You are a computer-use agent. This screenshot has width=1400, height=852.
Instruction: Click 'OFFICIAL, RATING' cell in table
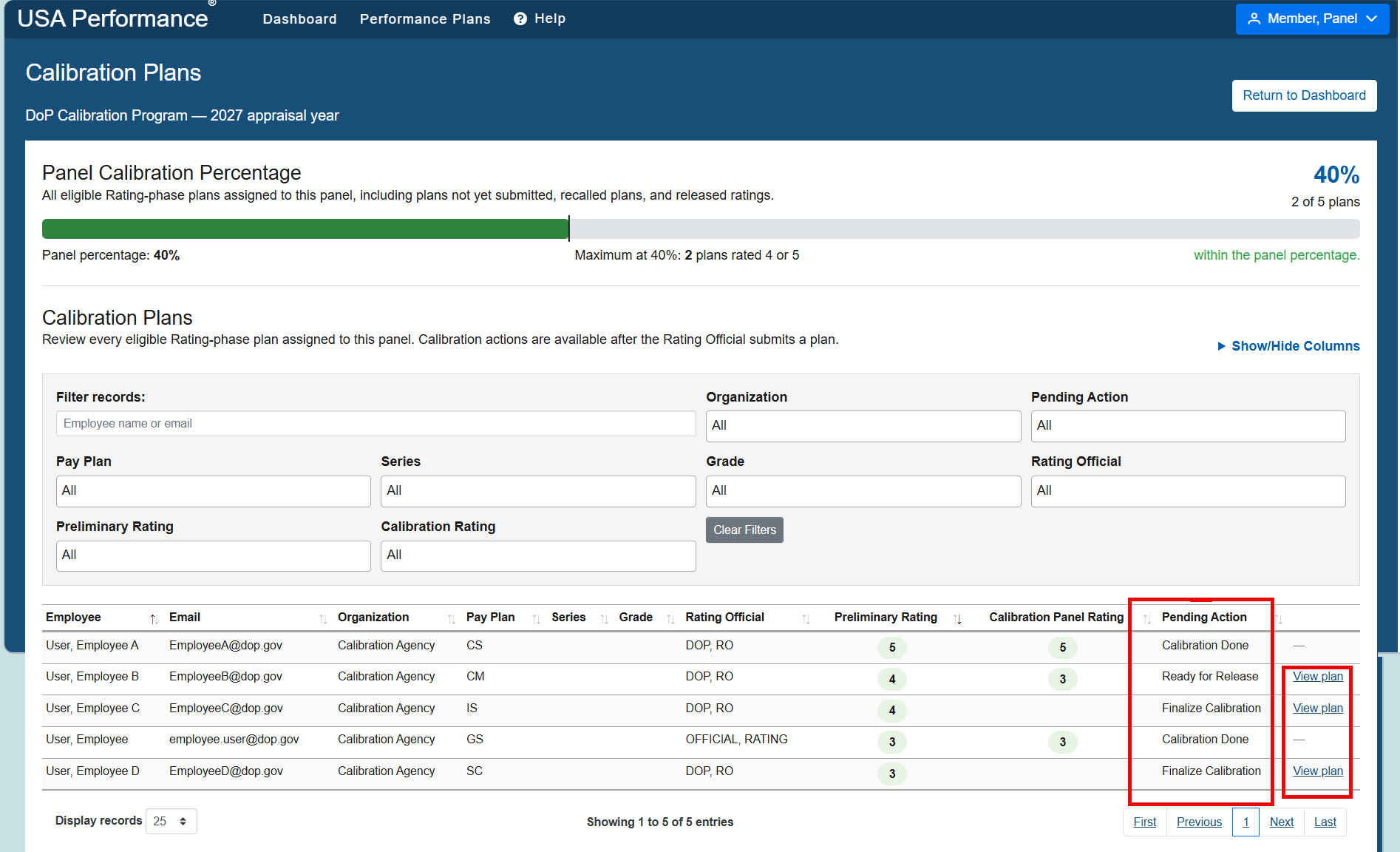tap(736, 739)
